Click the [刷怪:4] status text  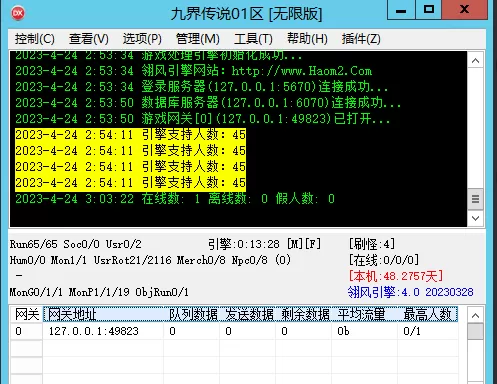(372, 244)
